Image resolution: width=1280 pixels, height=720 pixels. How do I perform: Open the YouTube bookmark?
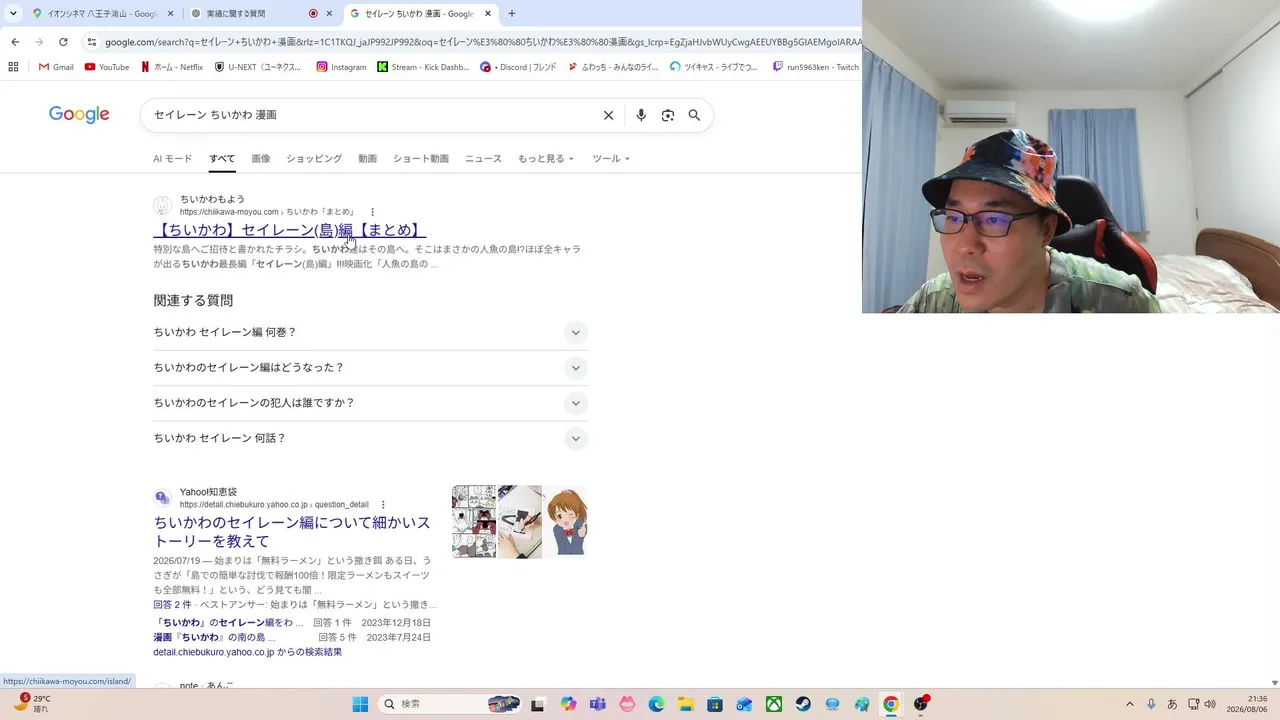pos(107,67)
